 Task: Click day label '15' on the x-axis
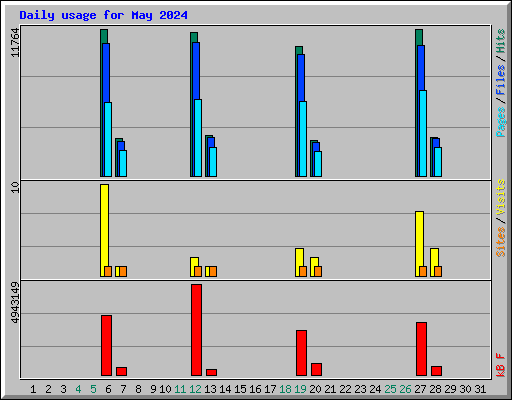240,389
